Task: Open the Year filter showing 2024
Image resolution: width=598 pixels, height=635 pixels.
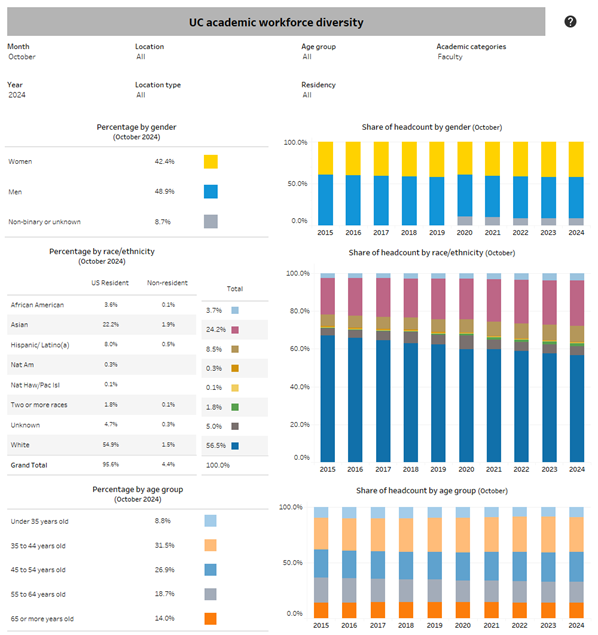Action: click(17, 95)
